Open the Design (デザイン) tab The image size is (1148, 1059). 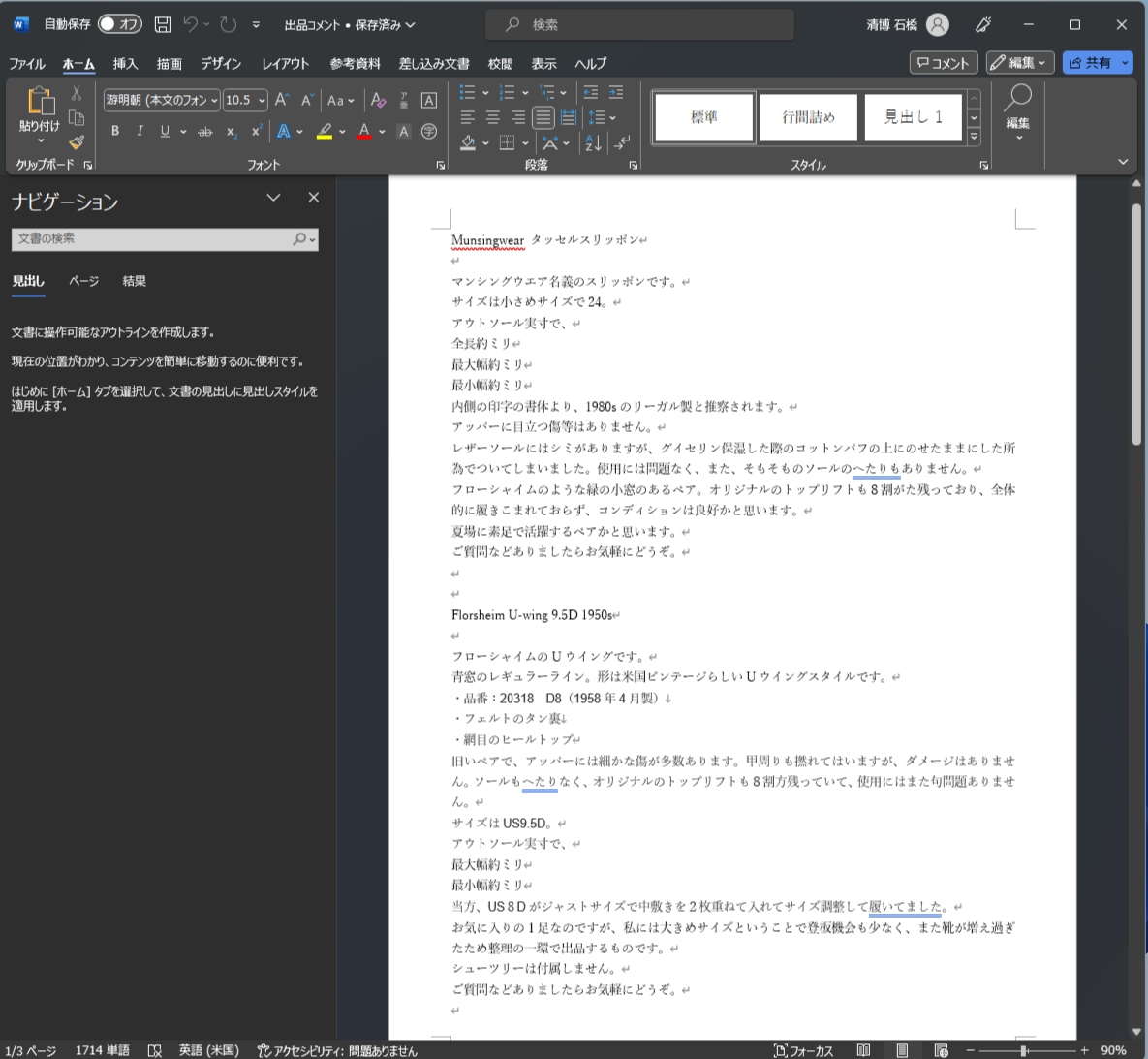pos(221,64)
